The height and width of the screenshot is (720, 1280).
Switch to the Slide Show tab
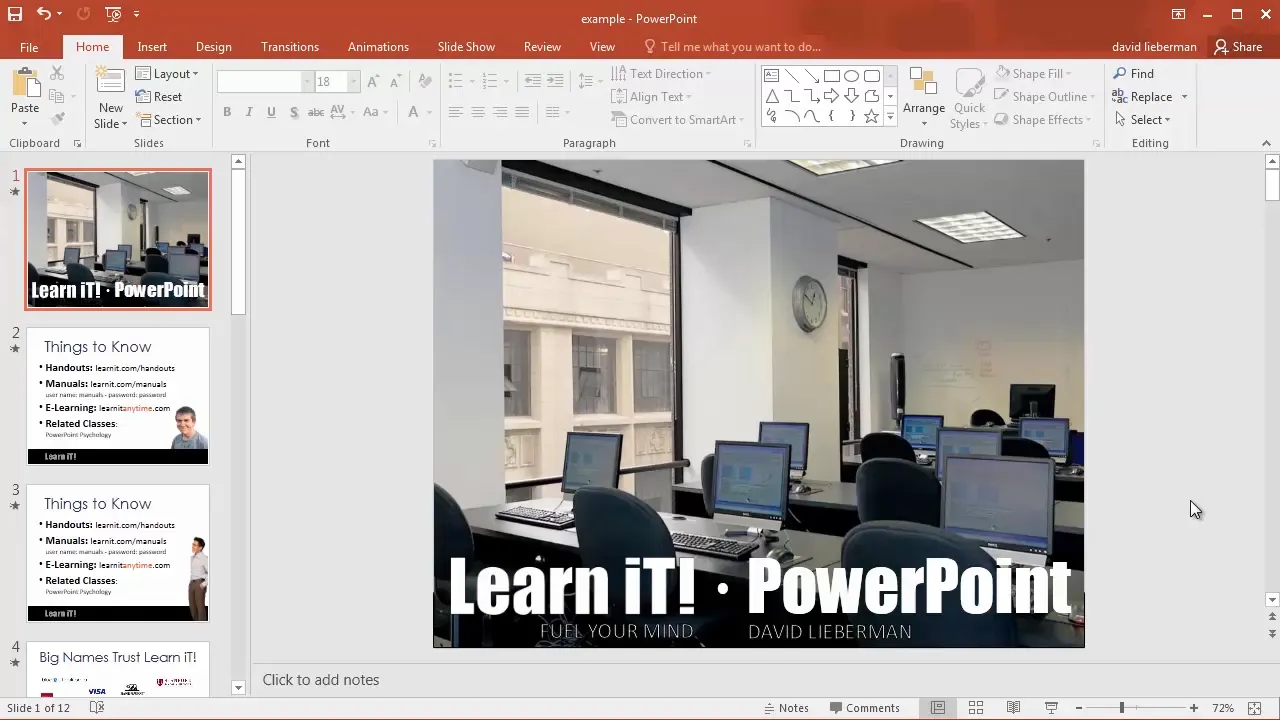pyautogui.click(x=466, y=47)
